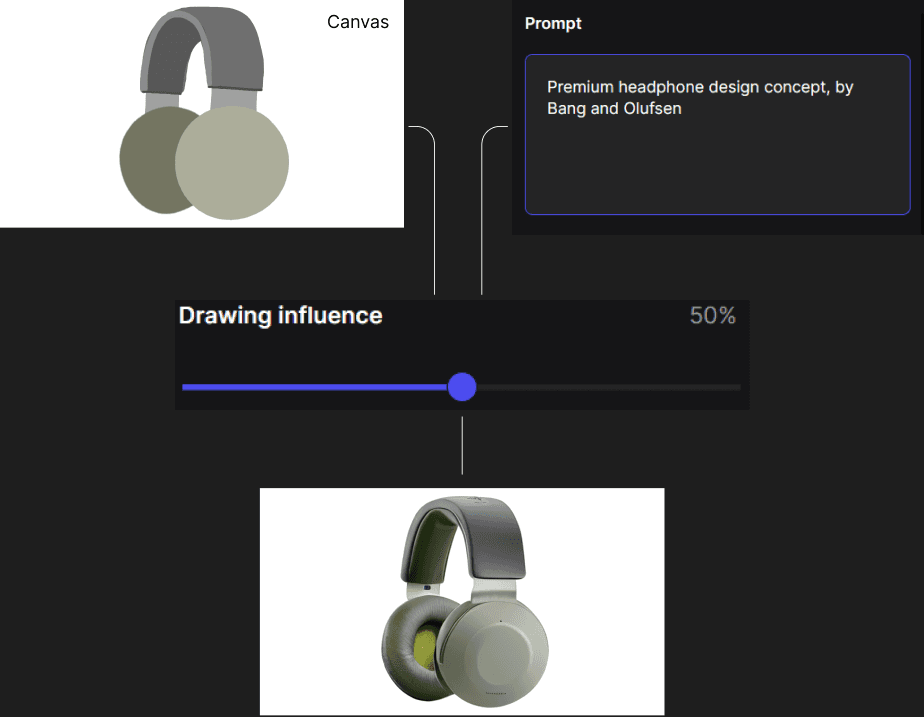
Task: Click the connector line from Prompt to the slider
Action: tap(484, 250)
